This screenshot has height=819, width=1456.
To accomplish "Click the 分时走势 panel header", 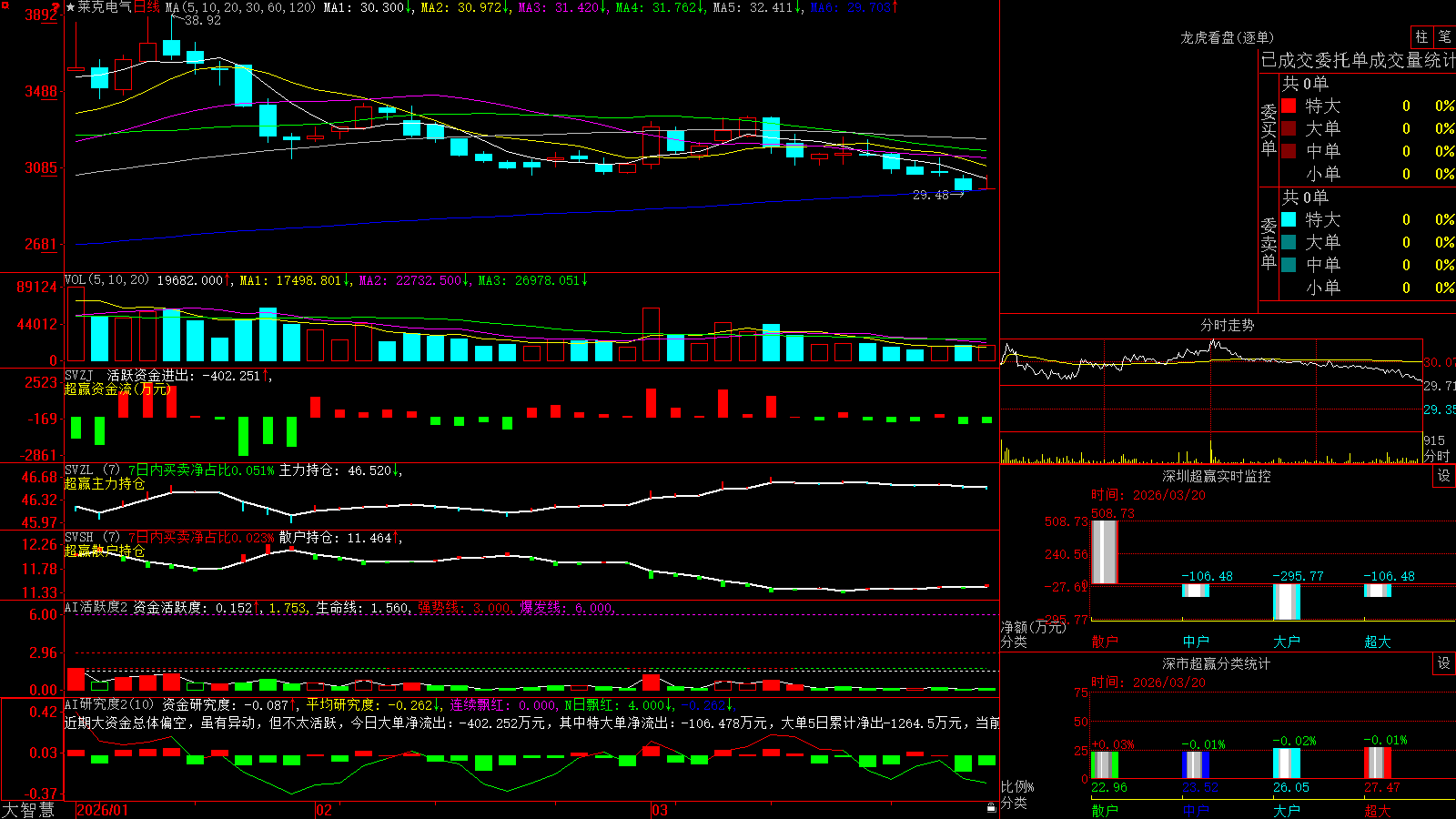I will tap(1227, 325).
